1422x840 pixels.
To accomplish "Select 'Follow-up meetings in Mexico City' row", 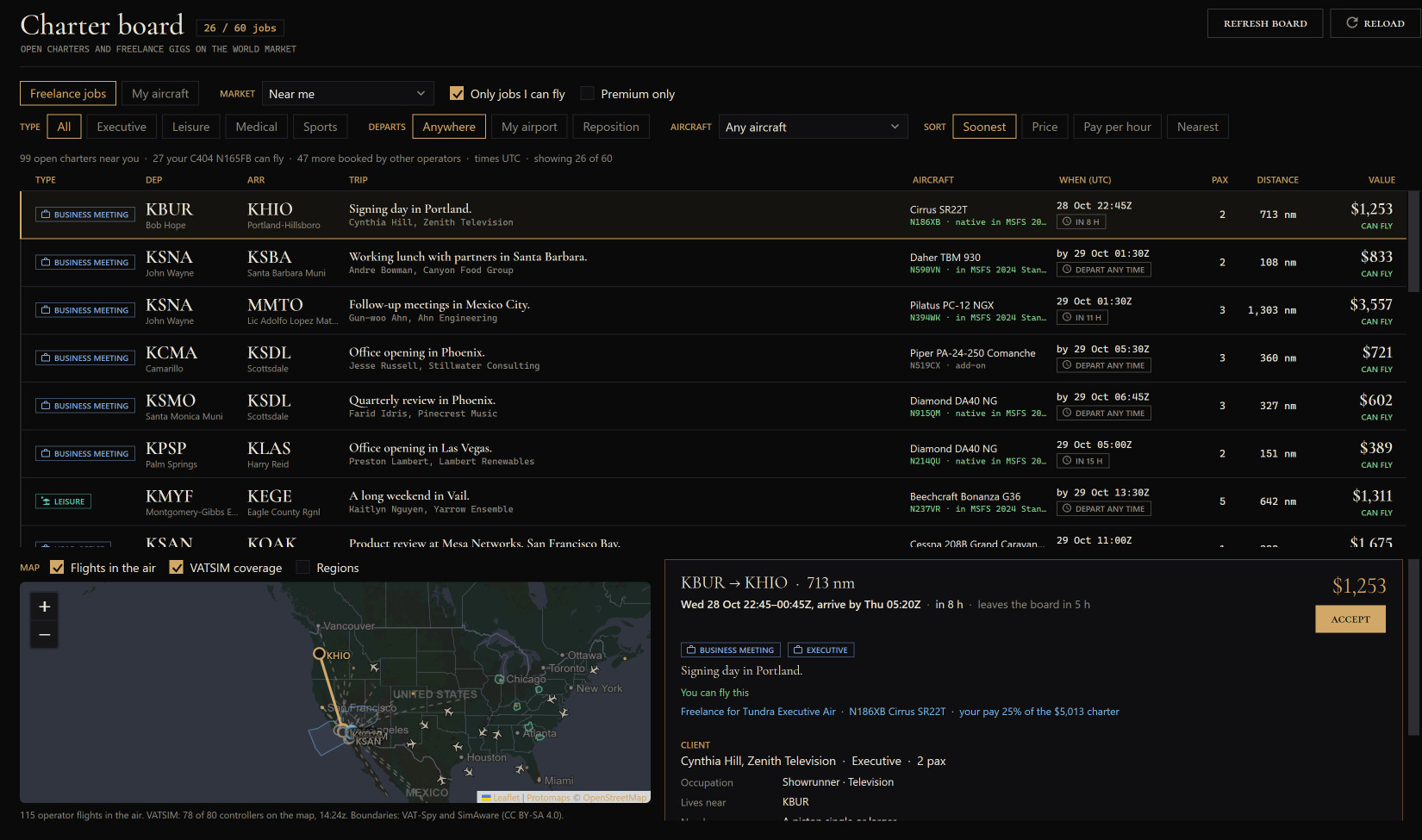I will tap(714, 310).
